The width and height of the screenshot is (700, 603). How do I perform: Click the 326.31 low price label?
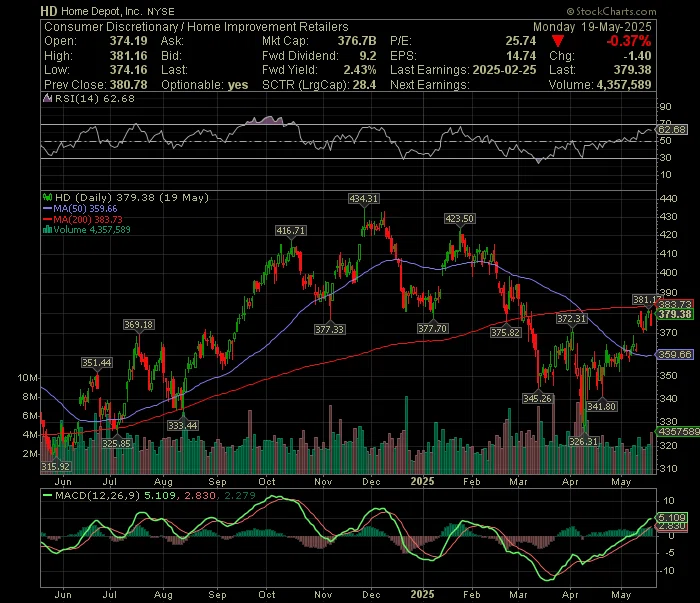tap(583, 441)
